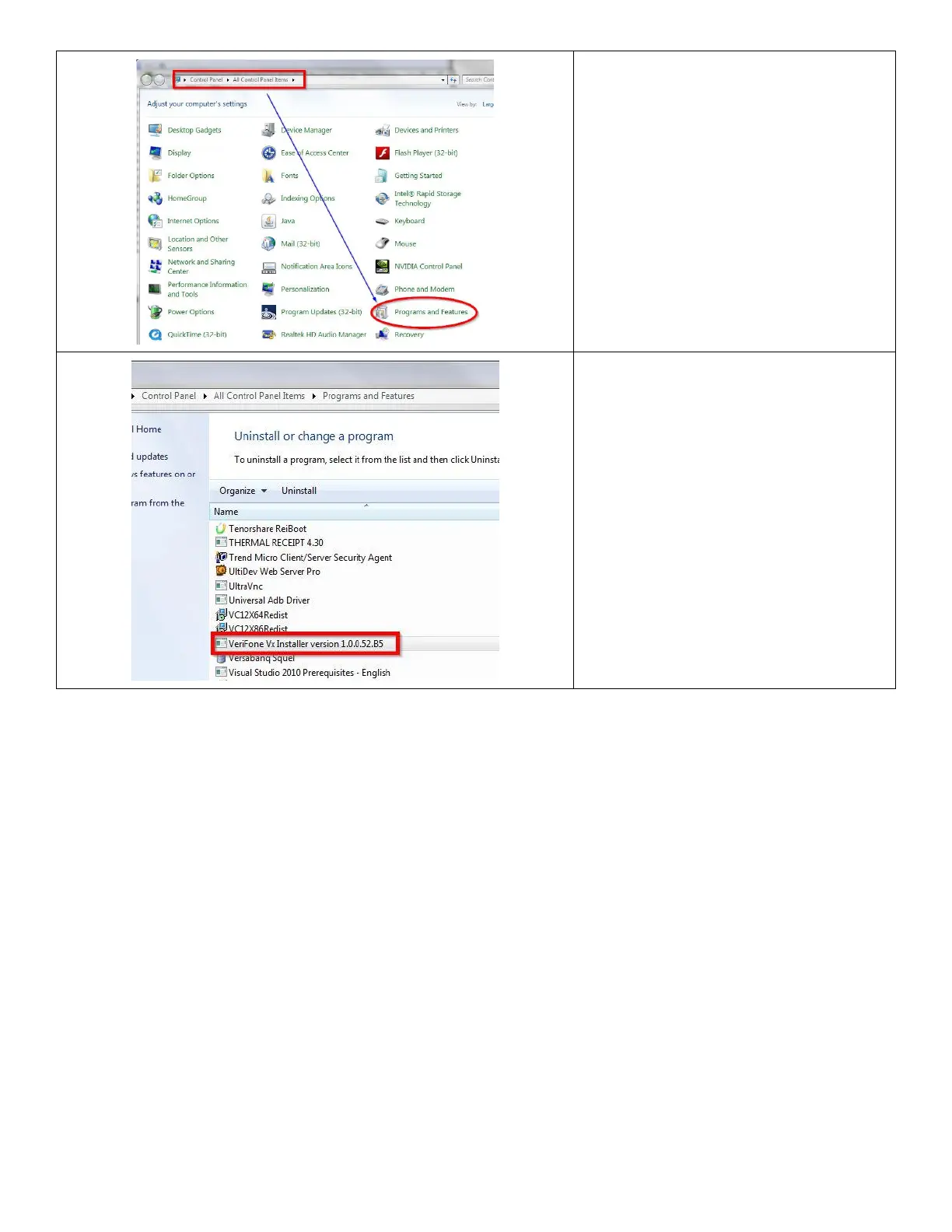
Task: Click the Forward navigation button in Control Panel
Action: tap(159, 79)
